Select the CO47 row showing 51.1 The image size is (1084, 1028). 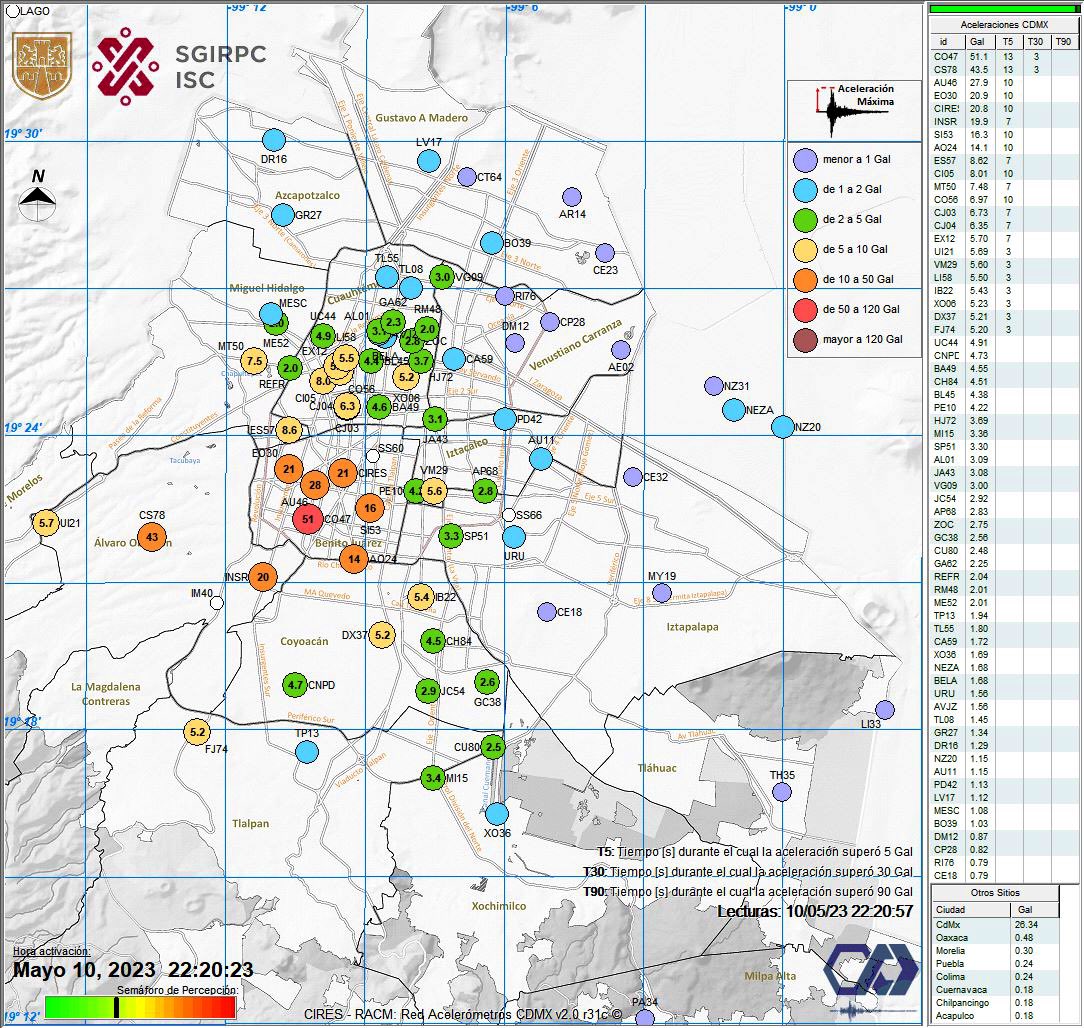(1003, 57)
